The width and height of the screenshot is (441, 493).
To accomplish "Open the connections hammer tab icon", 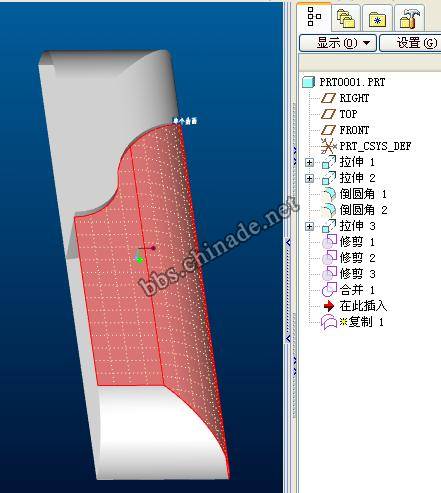I will pos(409,18).
